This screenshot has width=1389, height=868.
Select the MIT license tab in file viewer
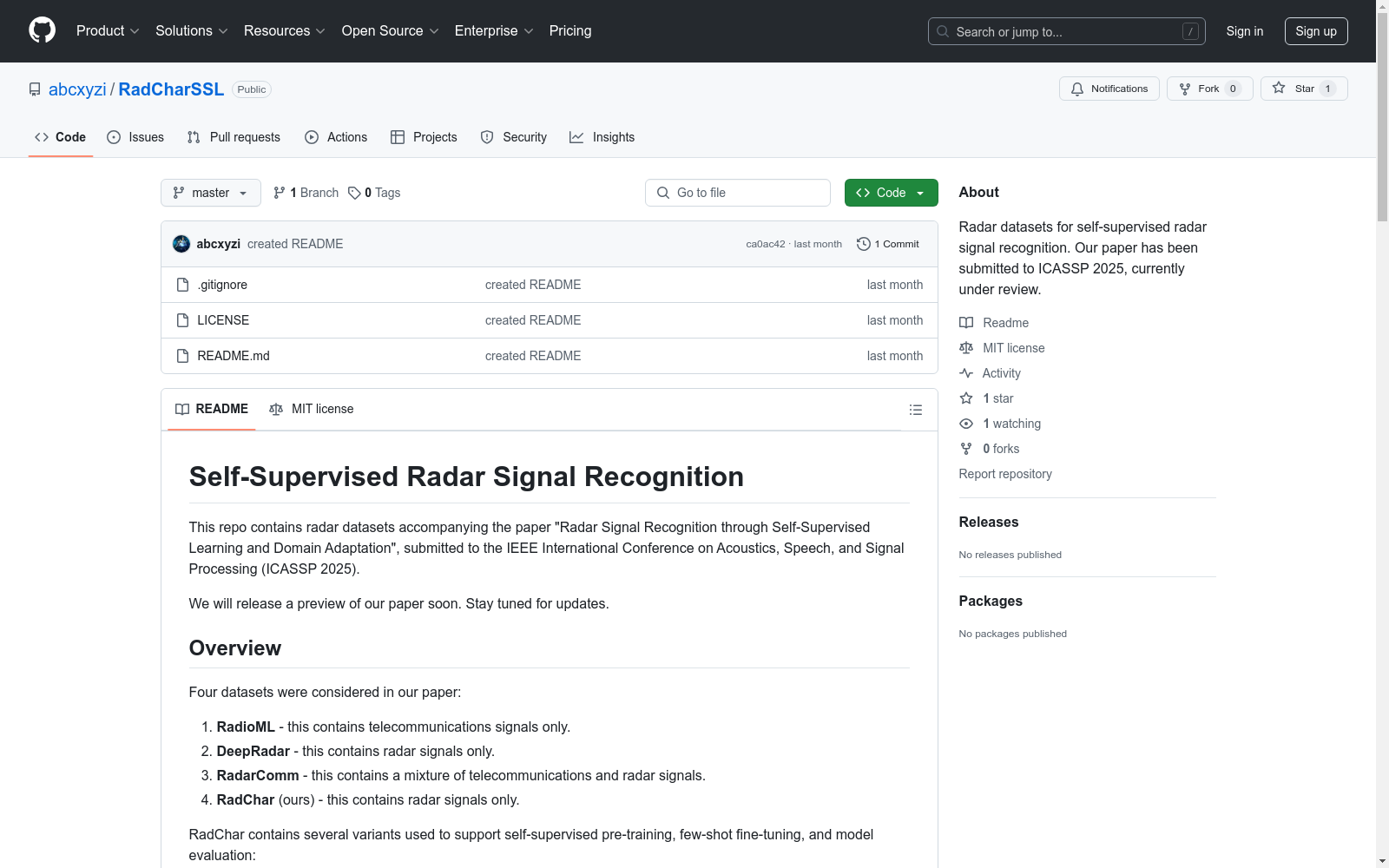click(x=312, y=409)
